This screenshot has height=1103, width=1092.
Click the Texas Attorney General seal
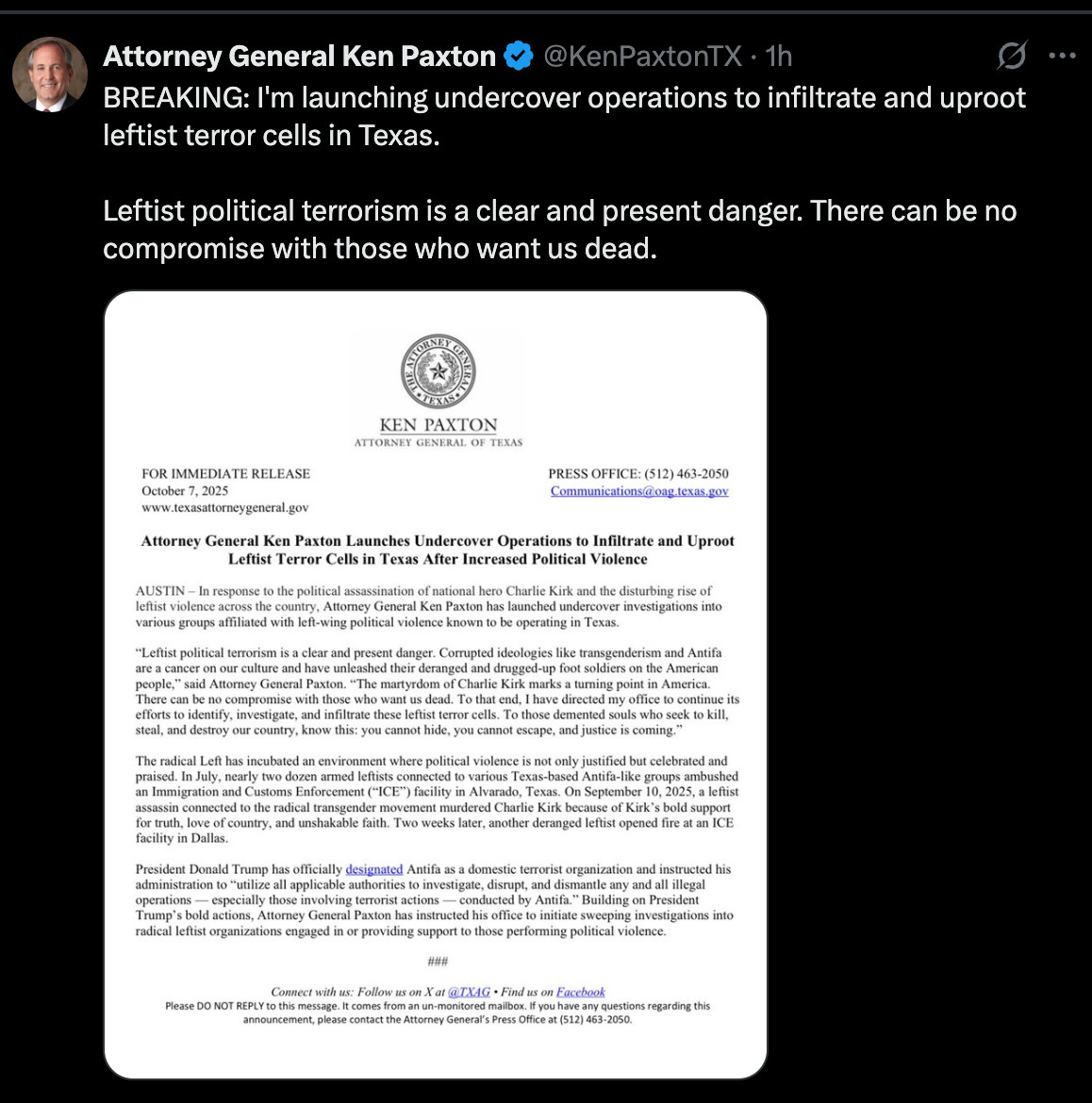pos(438,373)
